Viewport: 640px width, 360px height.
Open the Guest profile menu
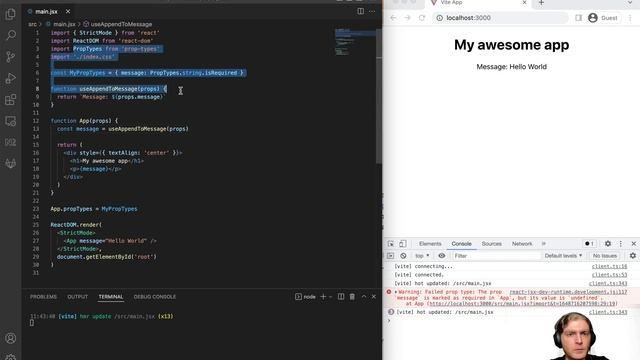[x=603, y=18]
